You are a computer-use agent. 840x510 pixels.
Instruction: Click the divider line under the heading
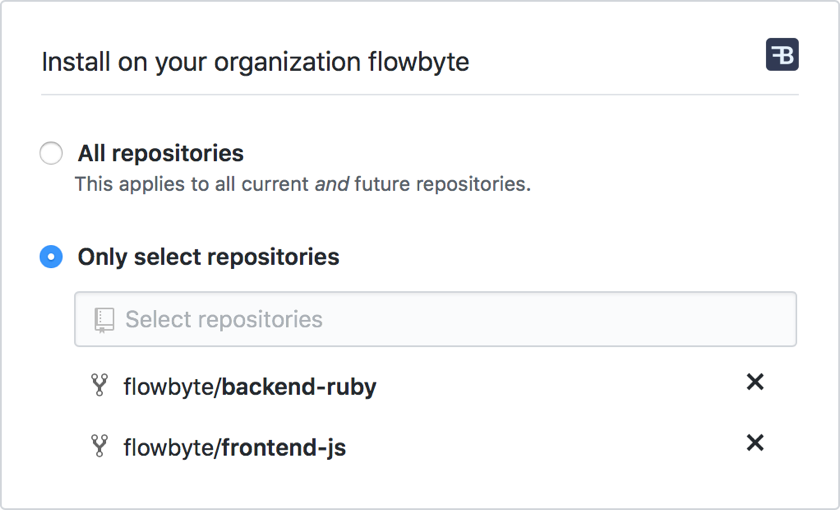pos(420,95)
